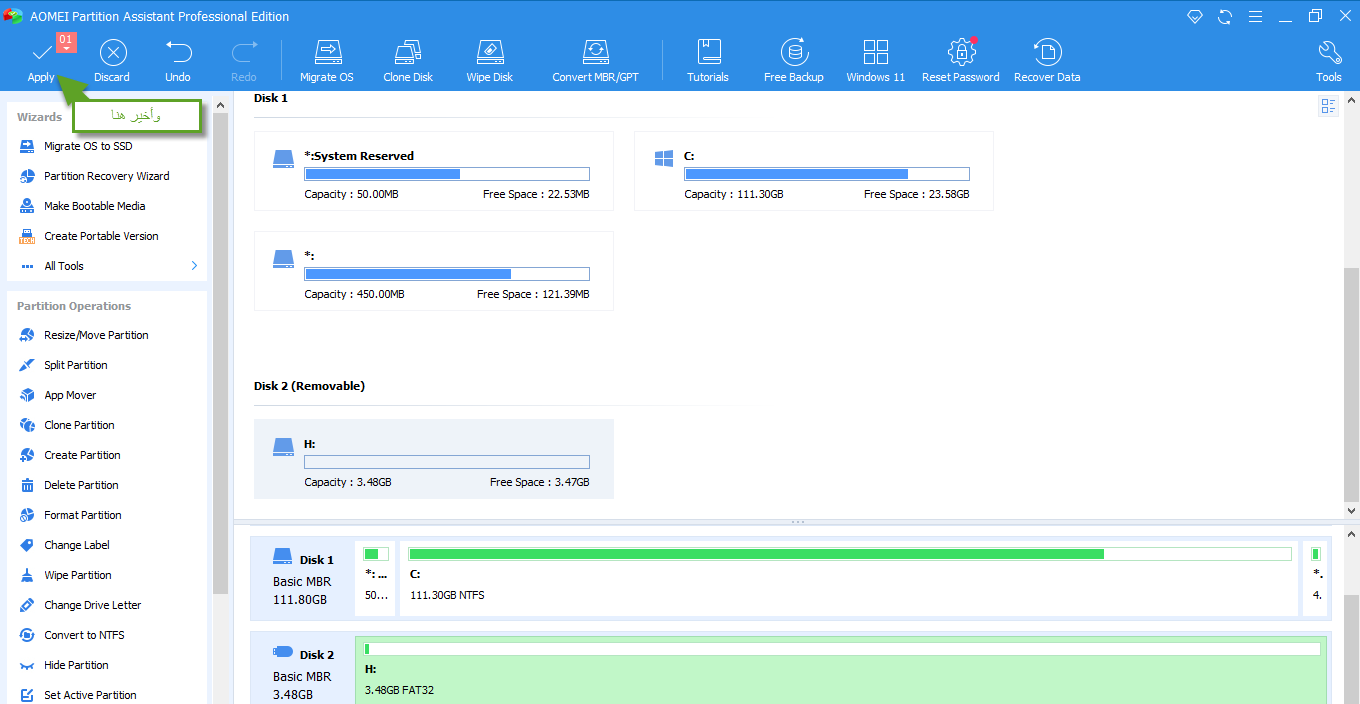Select the C: partition card
The image size is (1360, 704).
[814, 171]
